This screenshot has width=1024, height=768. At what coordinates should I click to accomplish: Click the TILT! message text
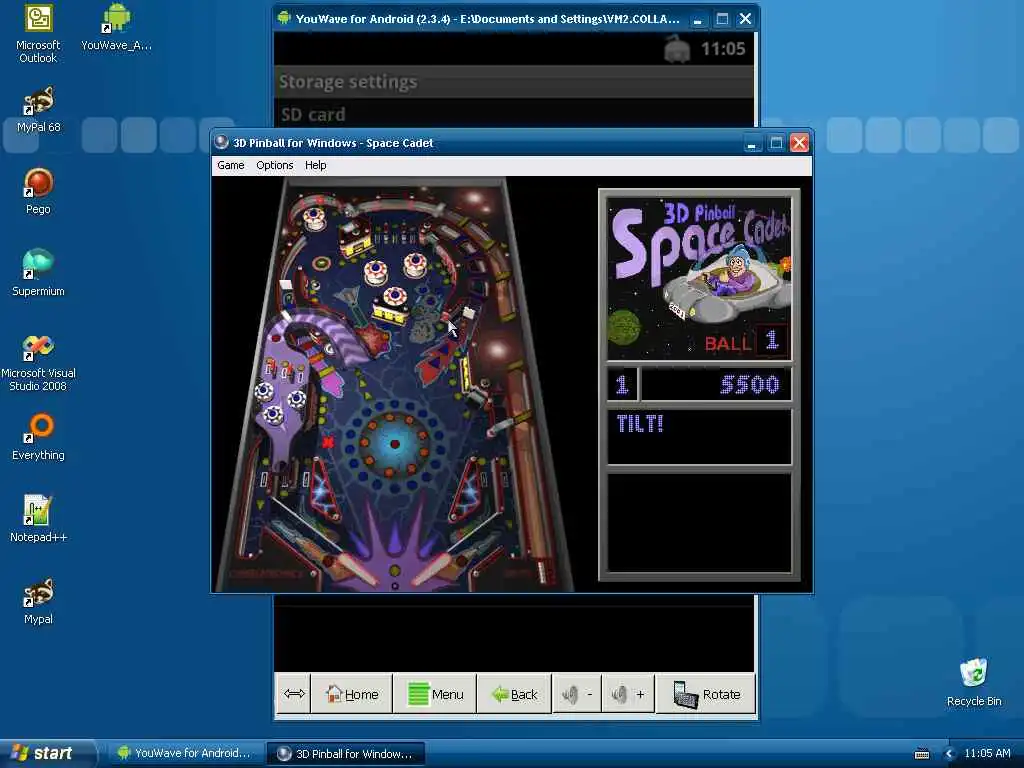point(640,424)
